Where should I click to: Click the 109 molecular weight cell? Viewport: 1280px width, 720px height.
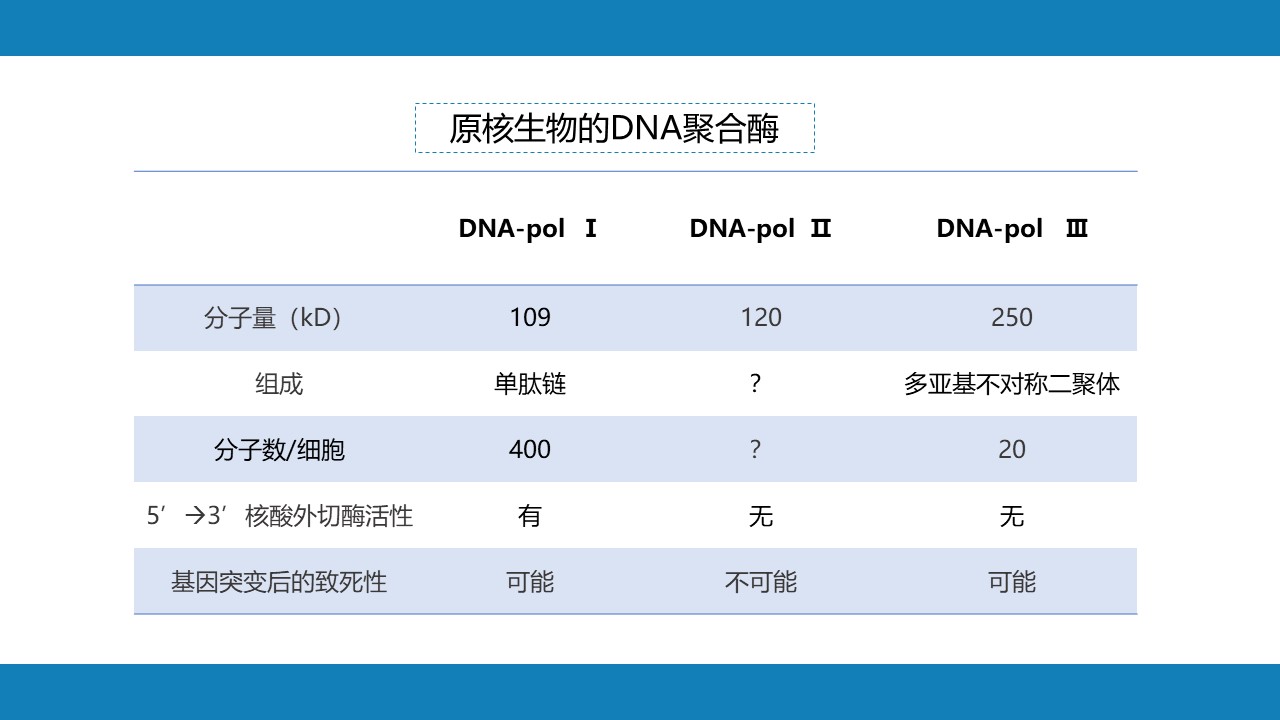pos(530,318)
